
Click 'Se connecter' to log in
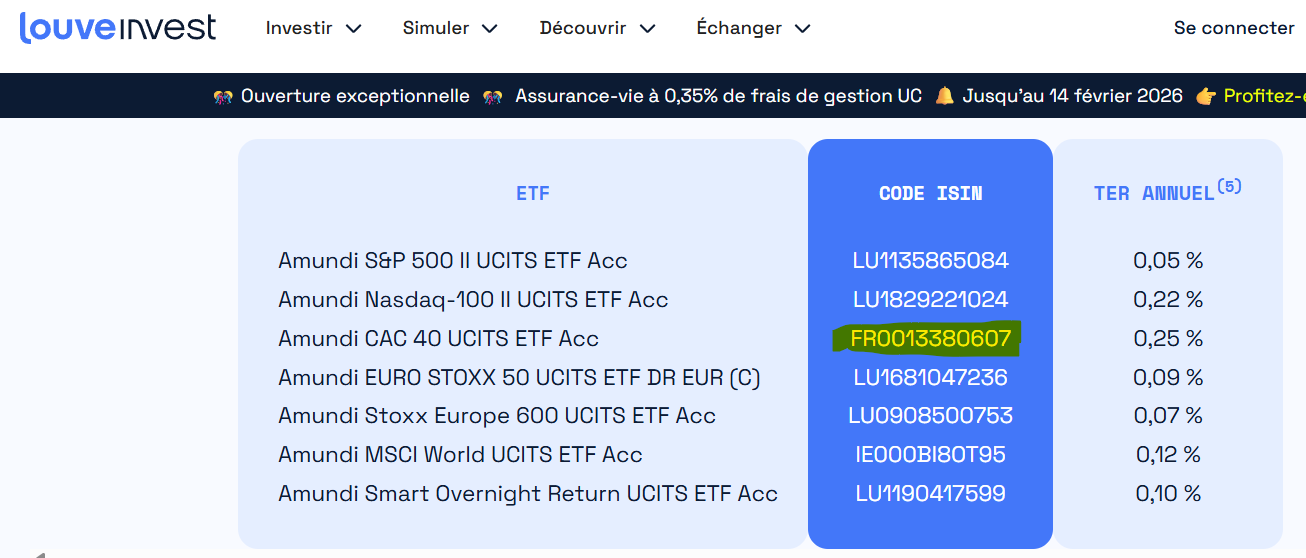point(1233,28)
